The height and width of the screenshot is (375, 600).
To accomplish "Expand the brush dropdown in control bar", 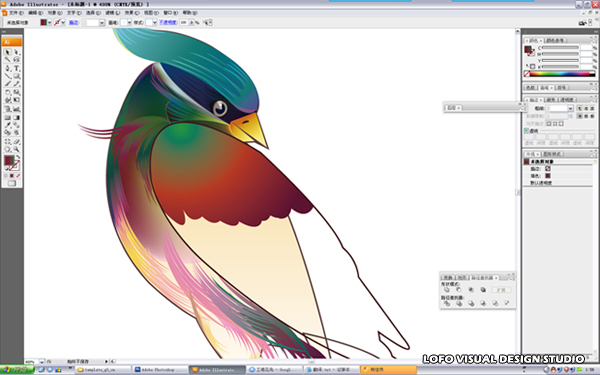I will point(129,23).
